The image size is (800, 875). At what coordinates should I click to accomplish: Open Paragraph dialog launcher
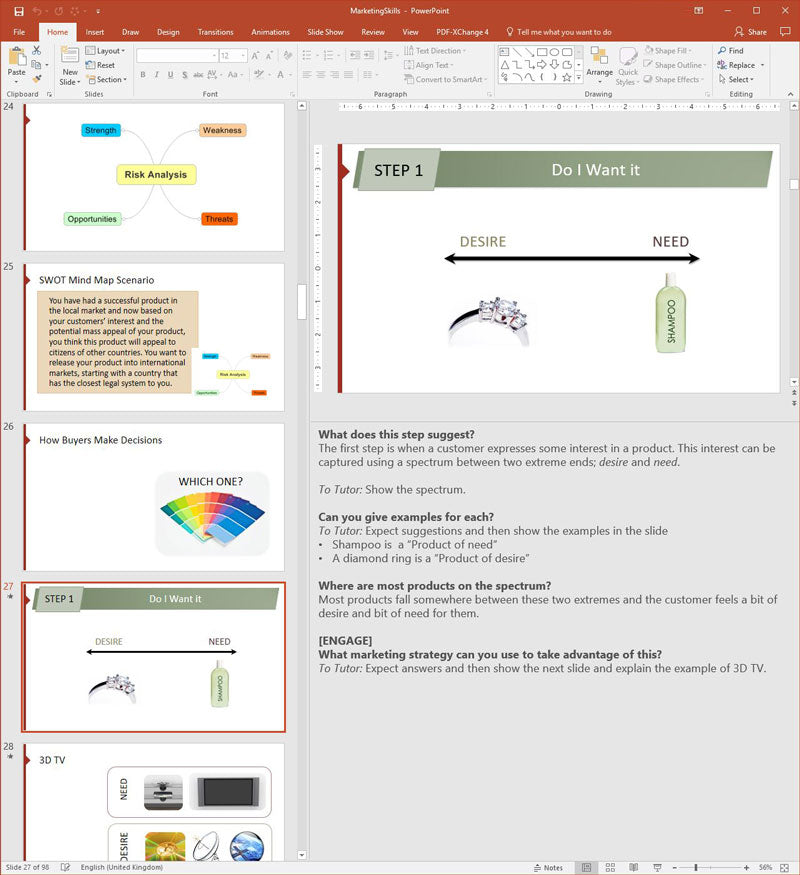(489, 94)
